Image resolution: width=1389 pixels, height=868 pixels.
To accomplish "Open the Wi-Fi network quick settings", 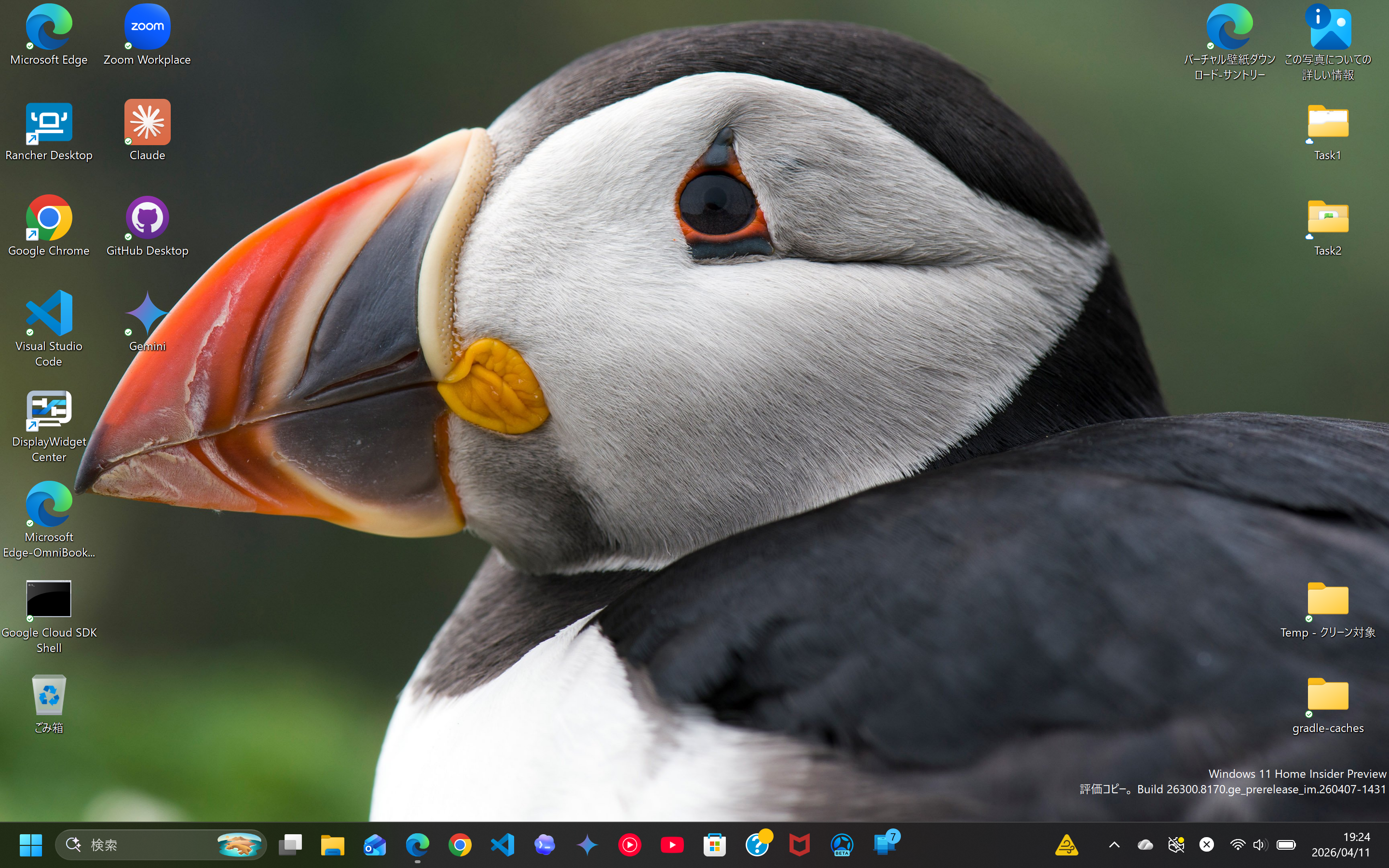I will (x=1238, y=844).
